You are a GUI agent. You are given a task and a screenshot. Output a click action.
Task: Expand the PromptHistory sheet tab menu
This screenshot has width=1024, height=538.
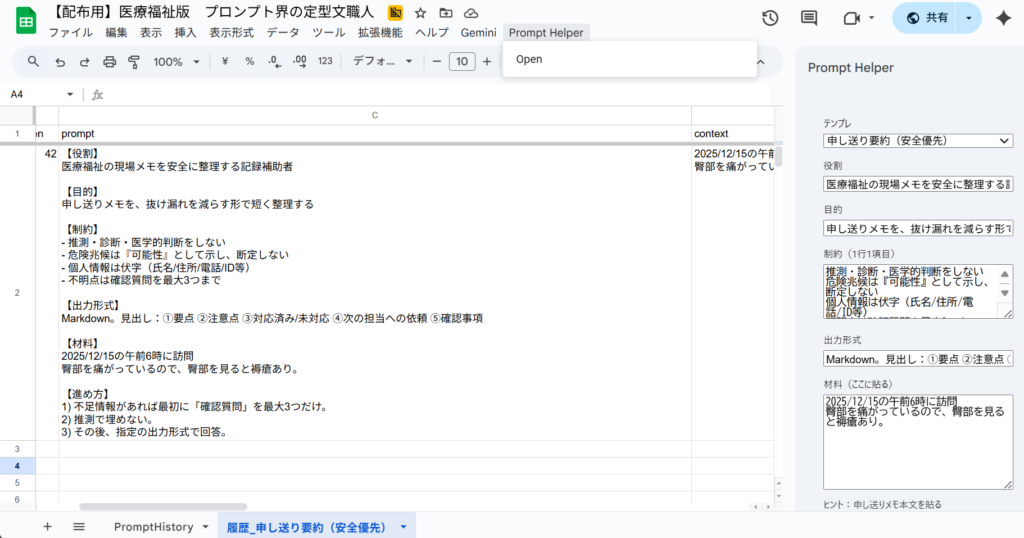tap(205, 526)
